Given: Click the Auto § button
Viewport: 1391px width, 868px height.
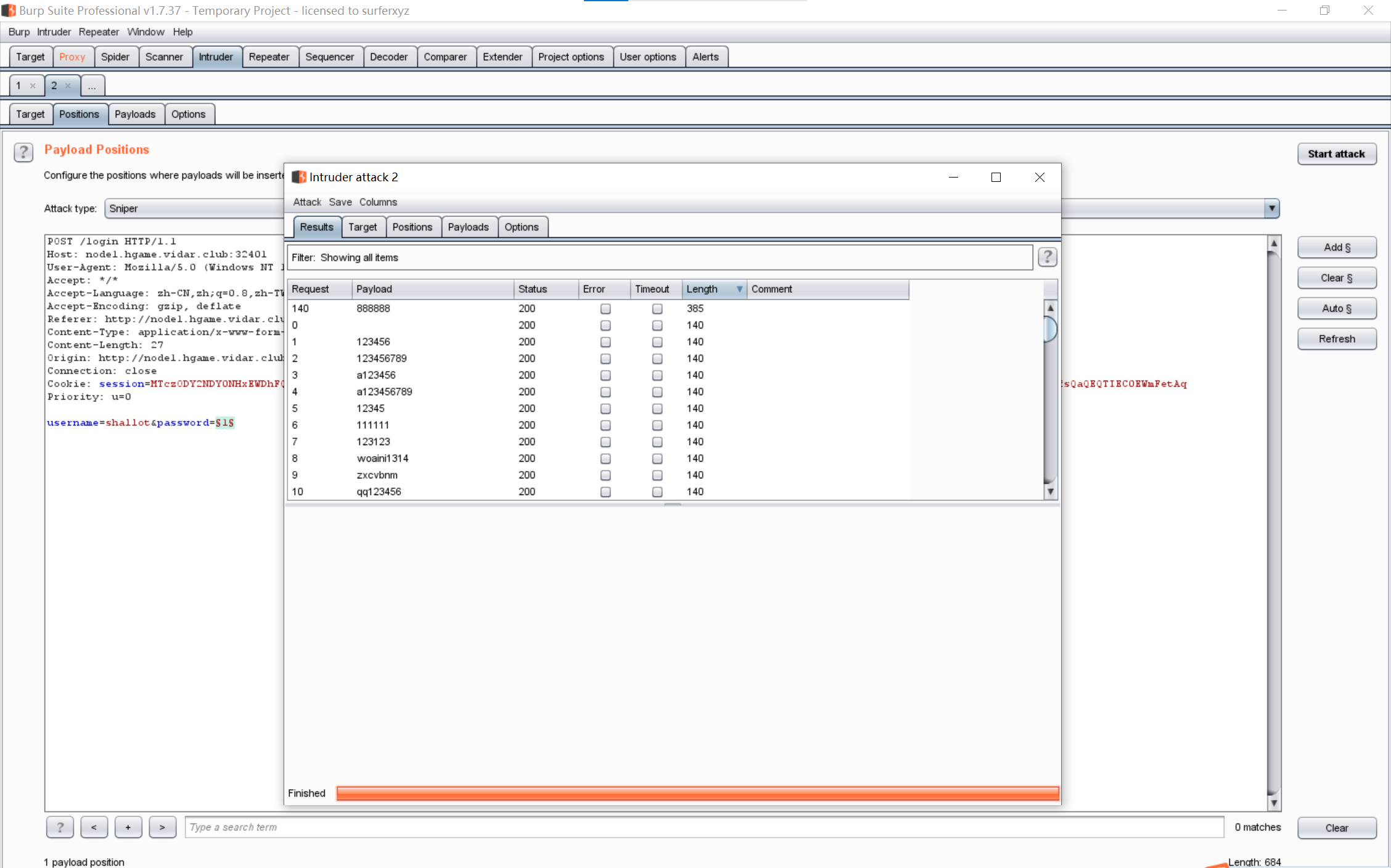Looking at the screenshot, I should (x=1337, y=308).
